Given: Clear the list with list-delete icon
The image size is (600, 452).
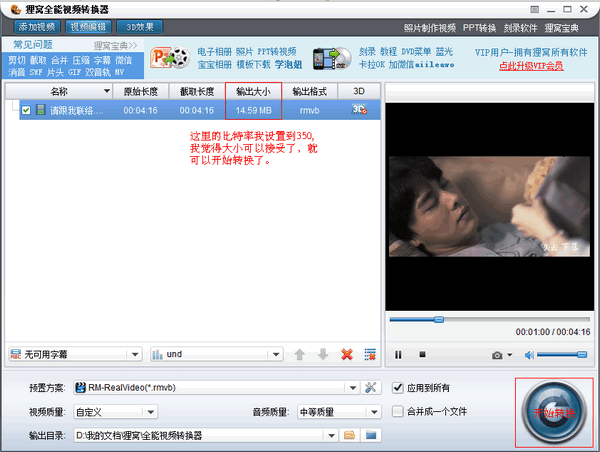Looking at the screenshot, I should 370,354.
